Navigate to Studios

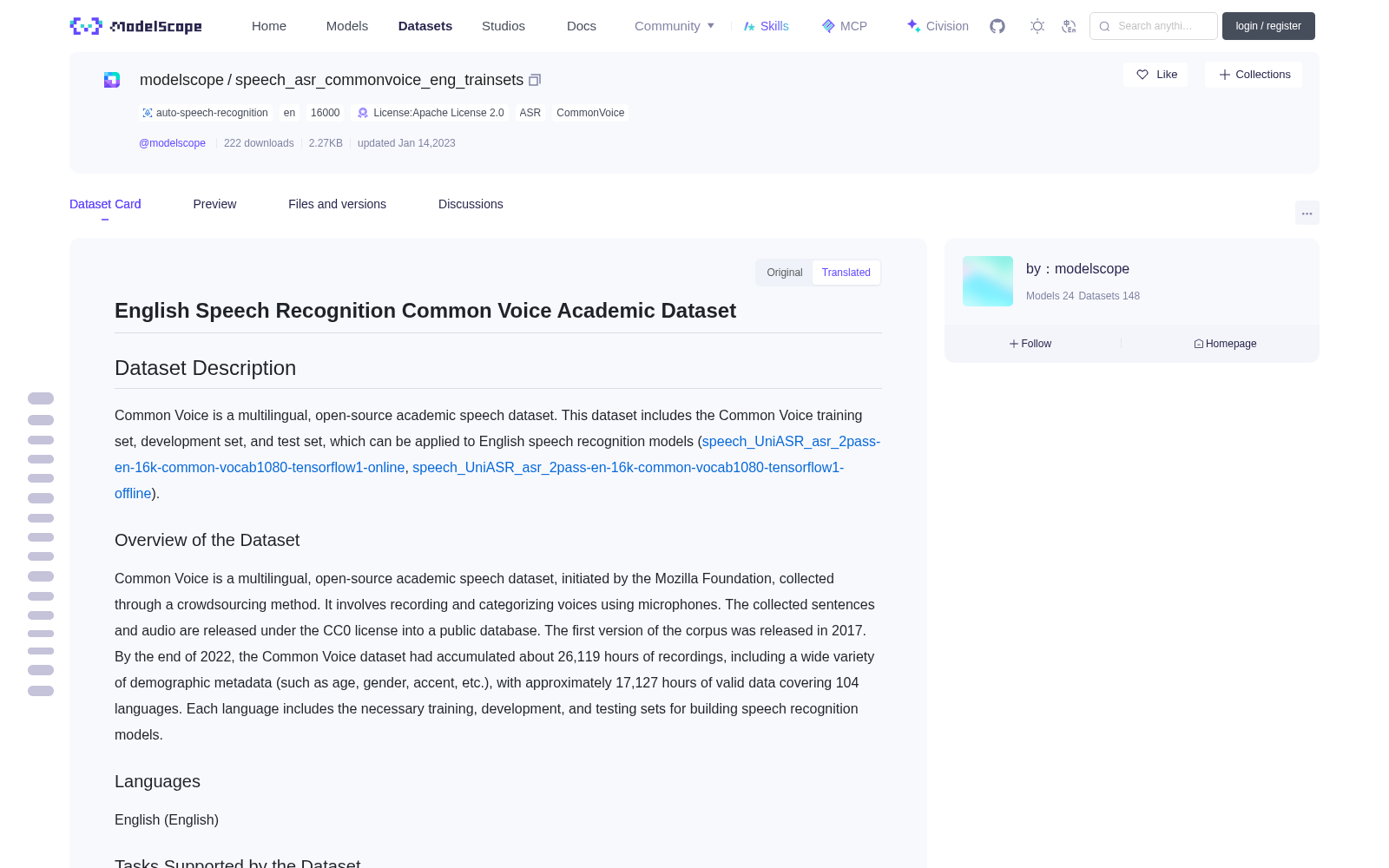point(504,26)
